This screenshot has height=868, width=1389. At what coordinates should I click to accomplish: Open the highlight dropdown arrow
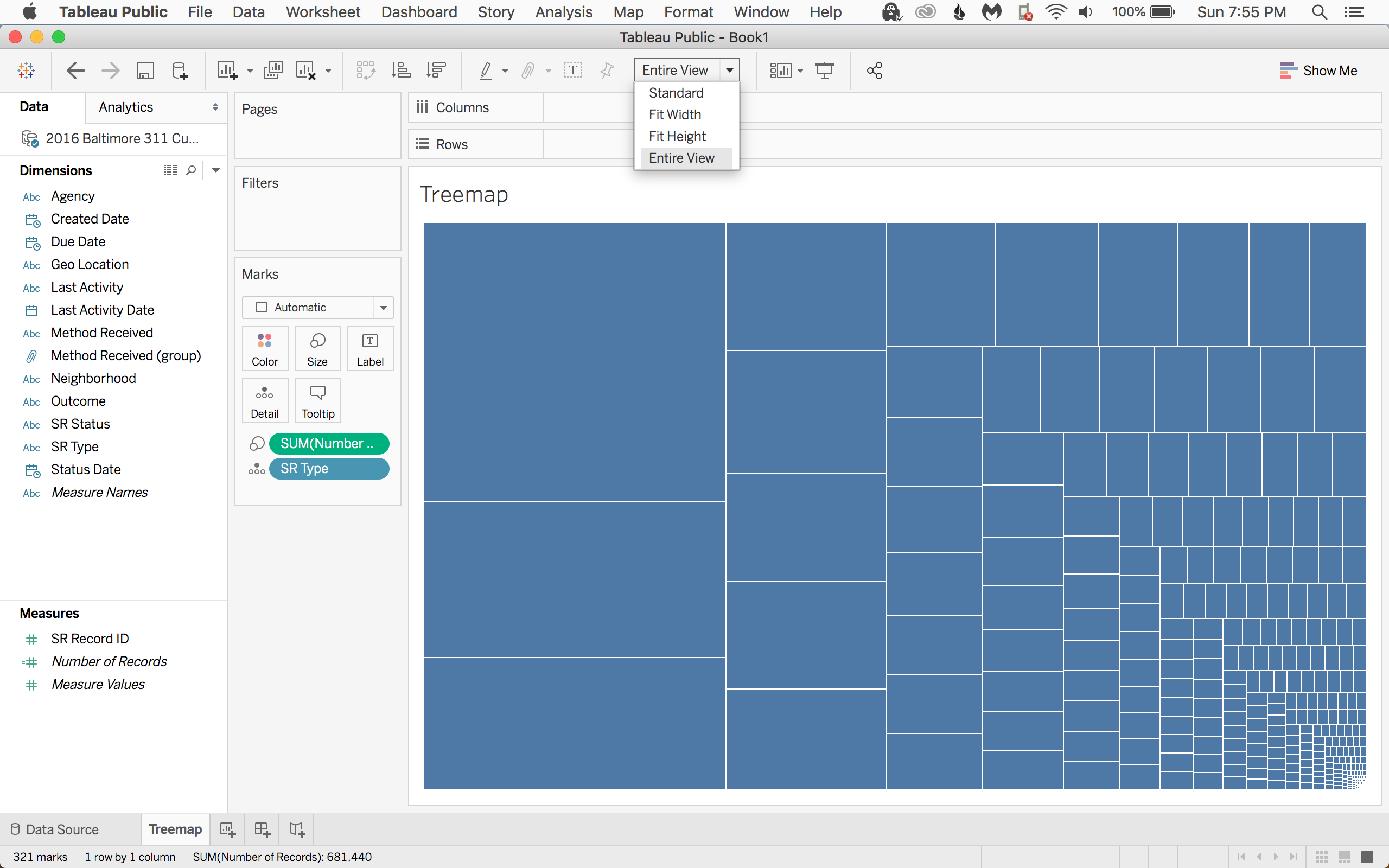[505, 71]
